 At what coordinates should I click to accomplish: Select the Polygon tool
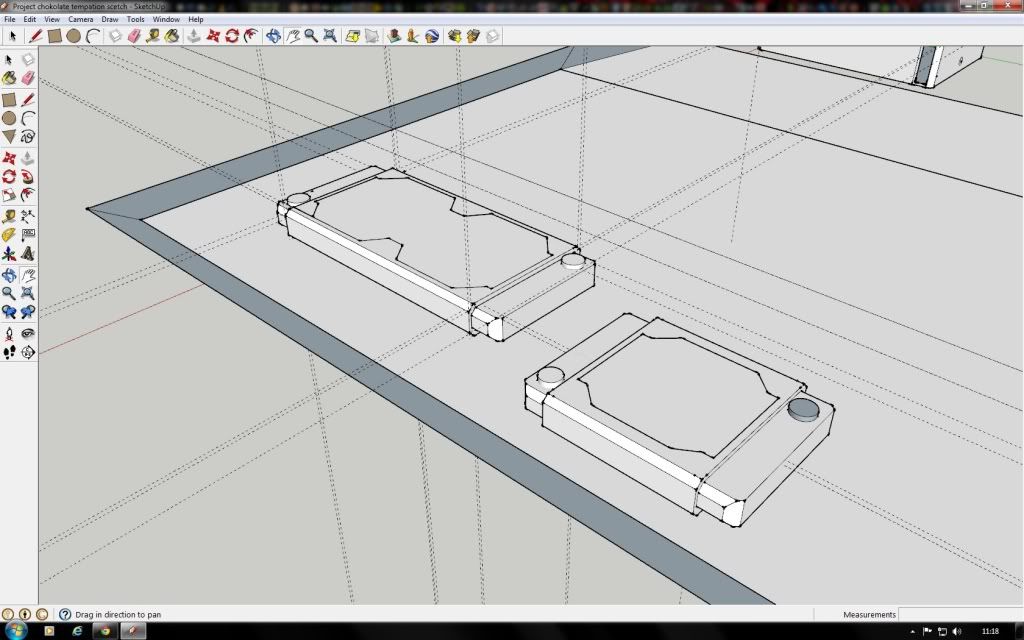click(x=9, y=136)
